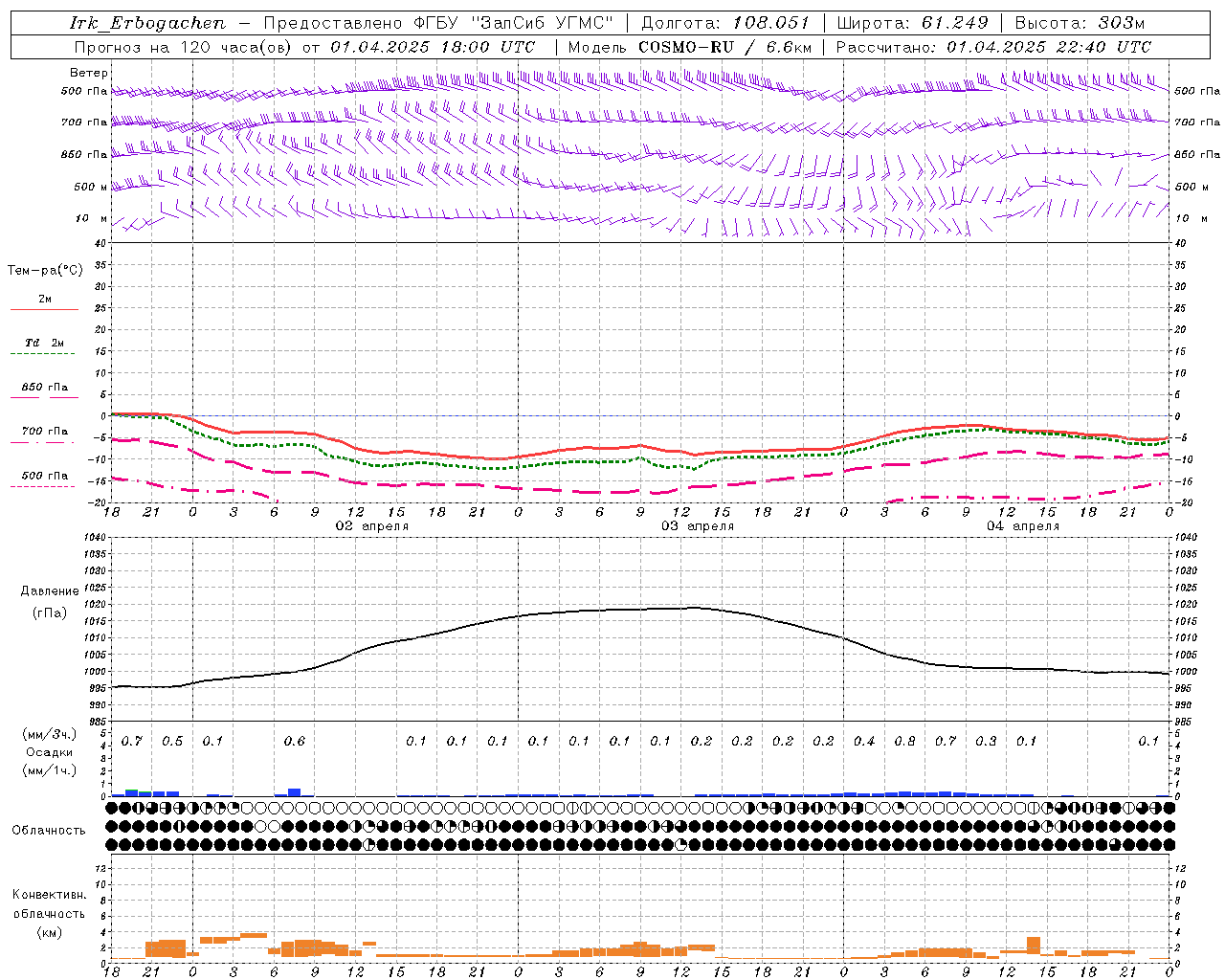The image size is (1225, 980).
Task: Click the 04 апреля date label
Action: (x=1023, y=526)
